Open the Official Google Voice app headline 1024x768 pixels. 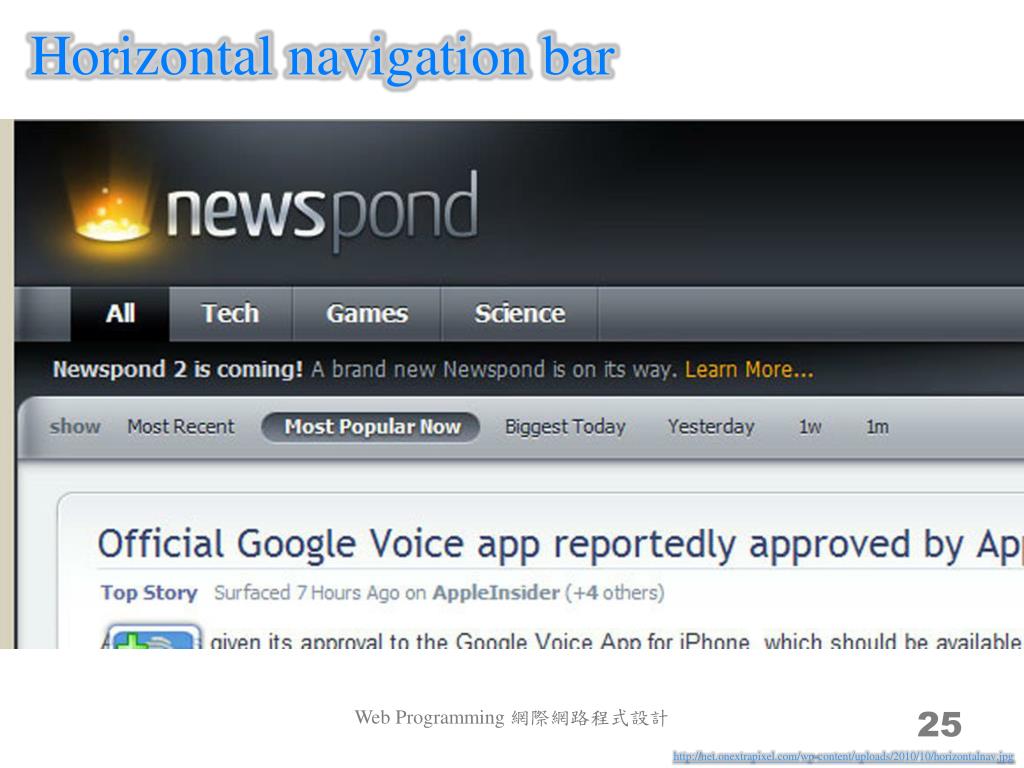(x=560, y=545)
